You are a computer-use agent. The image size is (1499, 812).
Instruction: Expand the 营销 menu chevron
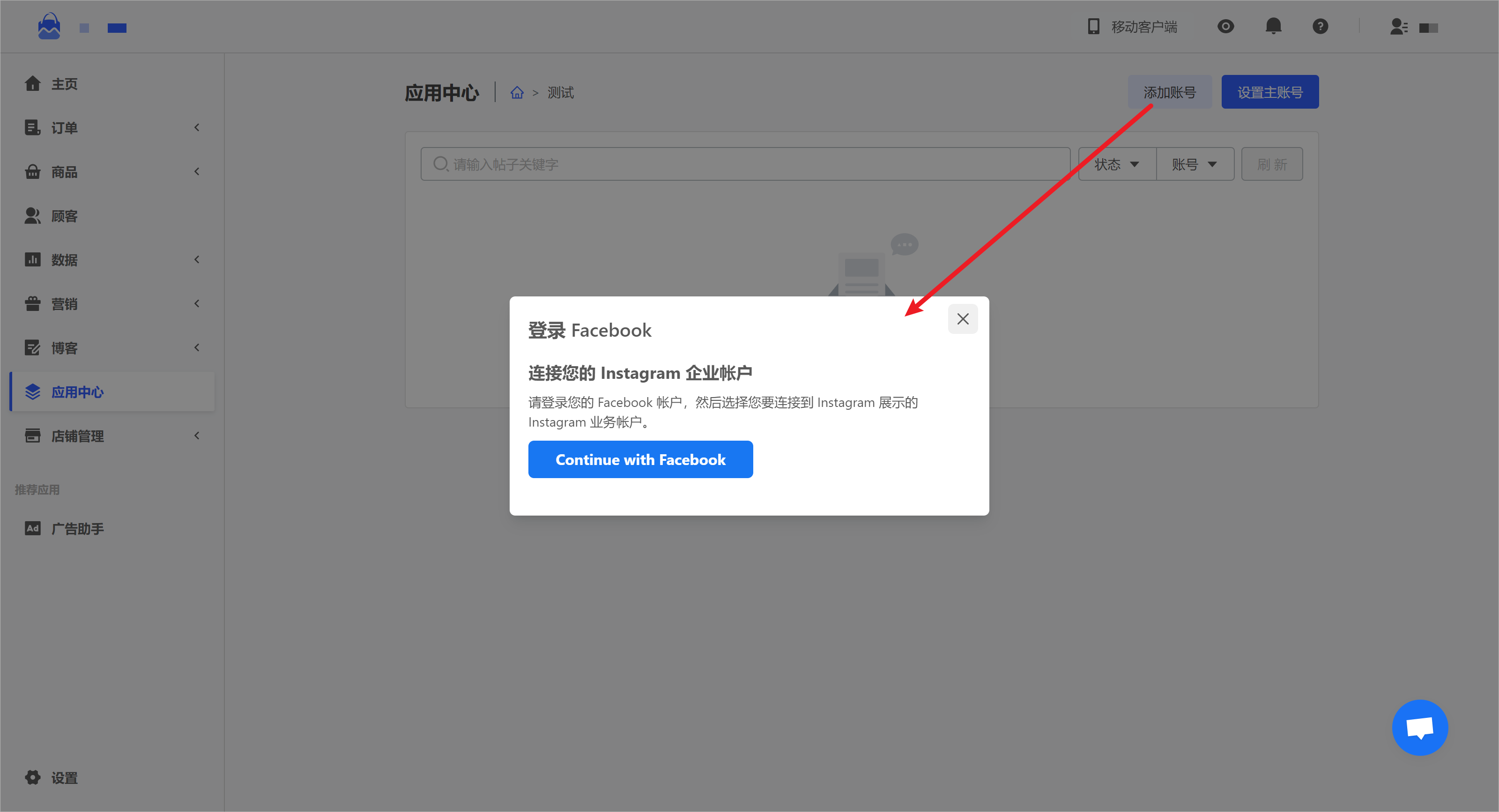point(197,303)
